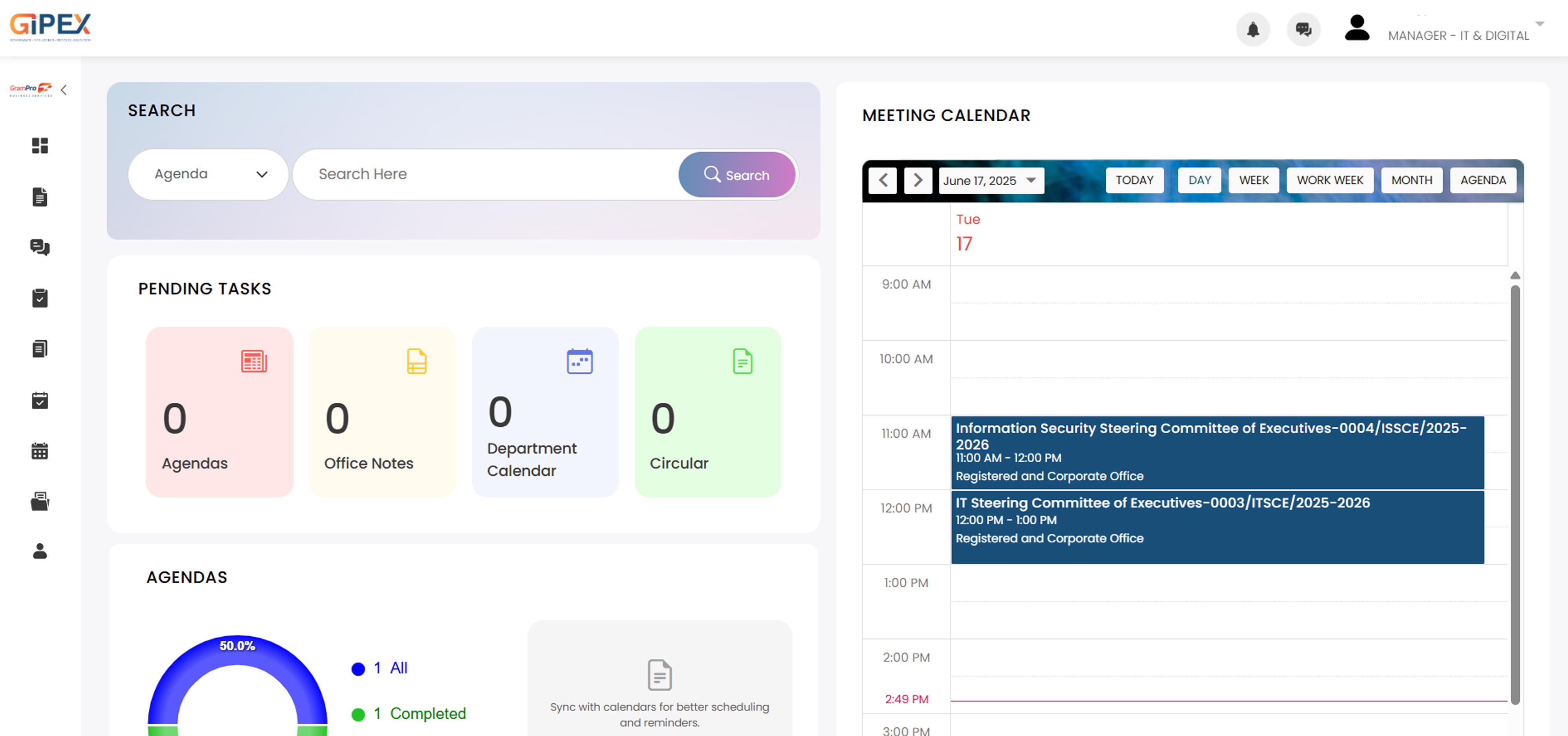This screenshot has width=1568, height=736.
Task: Open the folder files icon in sidebar
Action: tap(40, 501)
